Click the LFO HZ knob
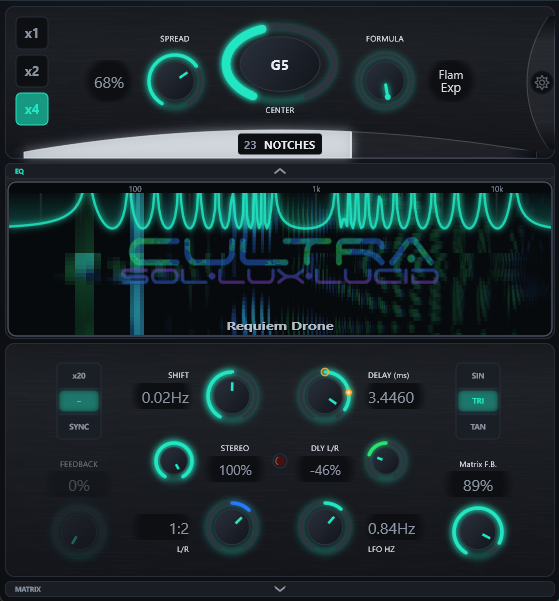Image resolution: width=559 pixels, height=601 pixels. (x=325, y=527)
